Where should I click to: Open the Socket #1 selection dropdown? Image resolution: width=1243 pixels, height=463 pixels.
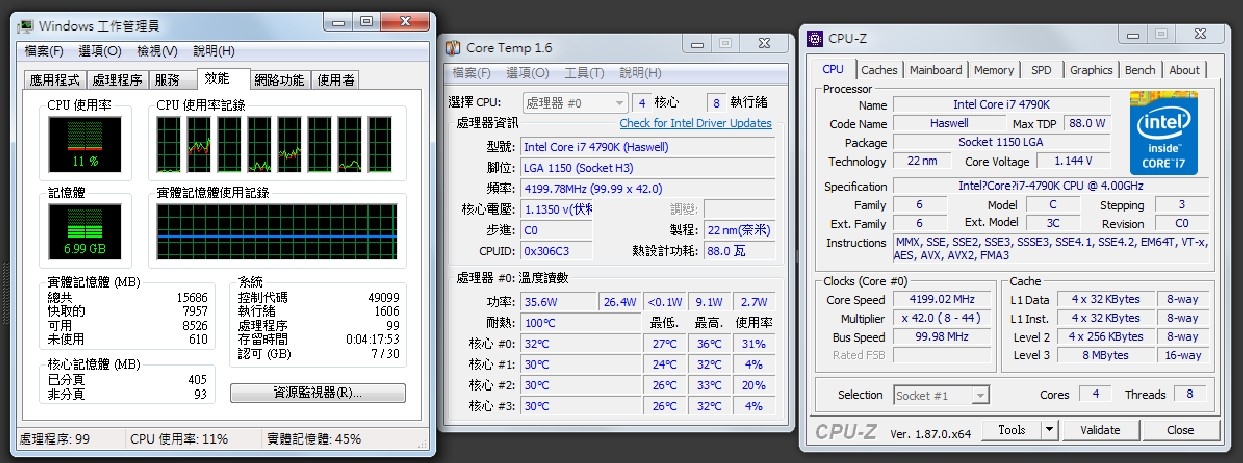tap(941, 395)
